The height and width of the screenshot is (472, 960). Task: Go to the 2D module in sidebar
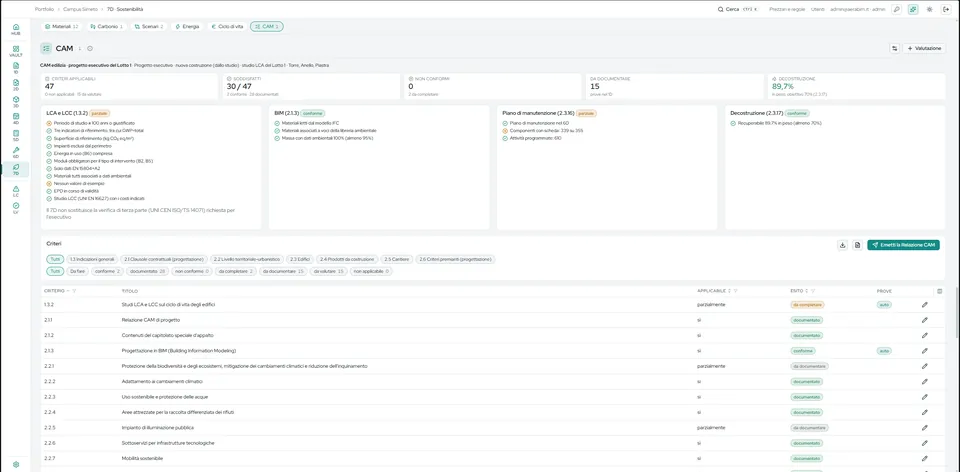coord(16,84)
